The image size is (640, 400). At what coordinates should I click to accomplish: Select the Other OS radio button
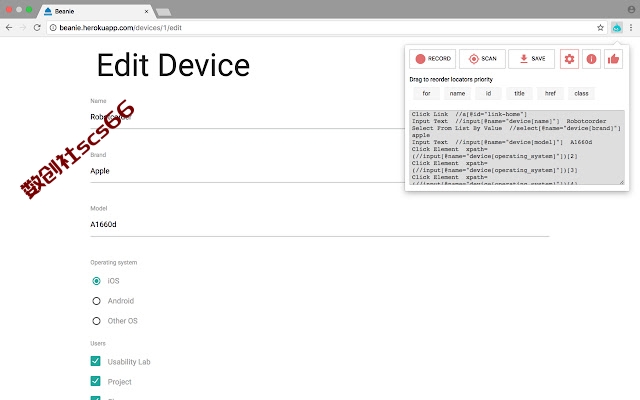tap(96, 321)
